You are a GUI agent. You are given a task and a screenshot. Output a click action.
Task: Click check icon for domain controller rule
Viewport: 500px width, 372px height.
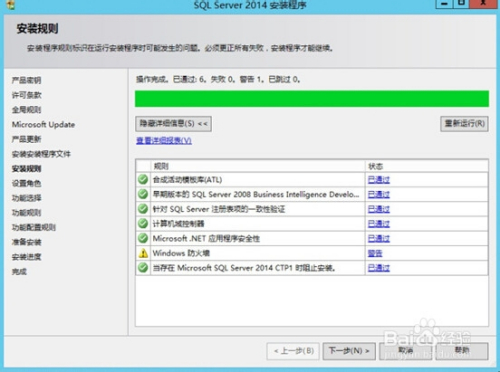point(143,223)
